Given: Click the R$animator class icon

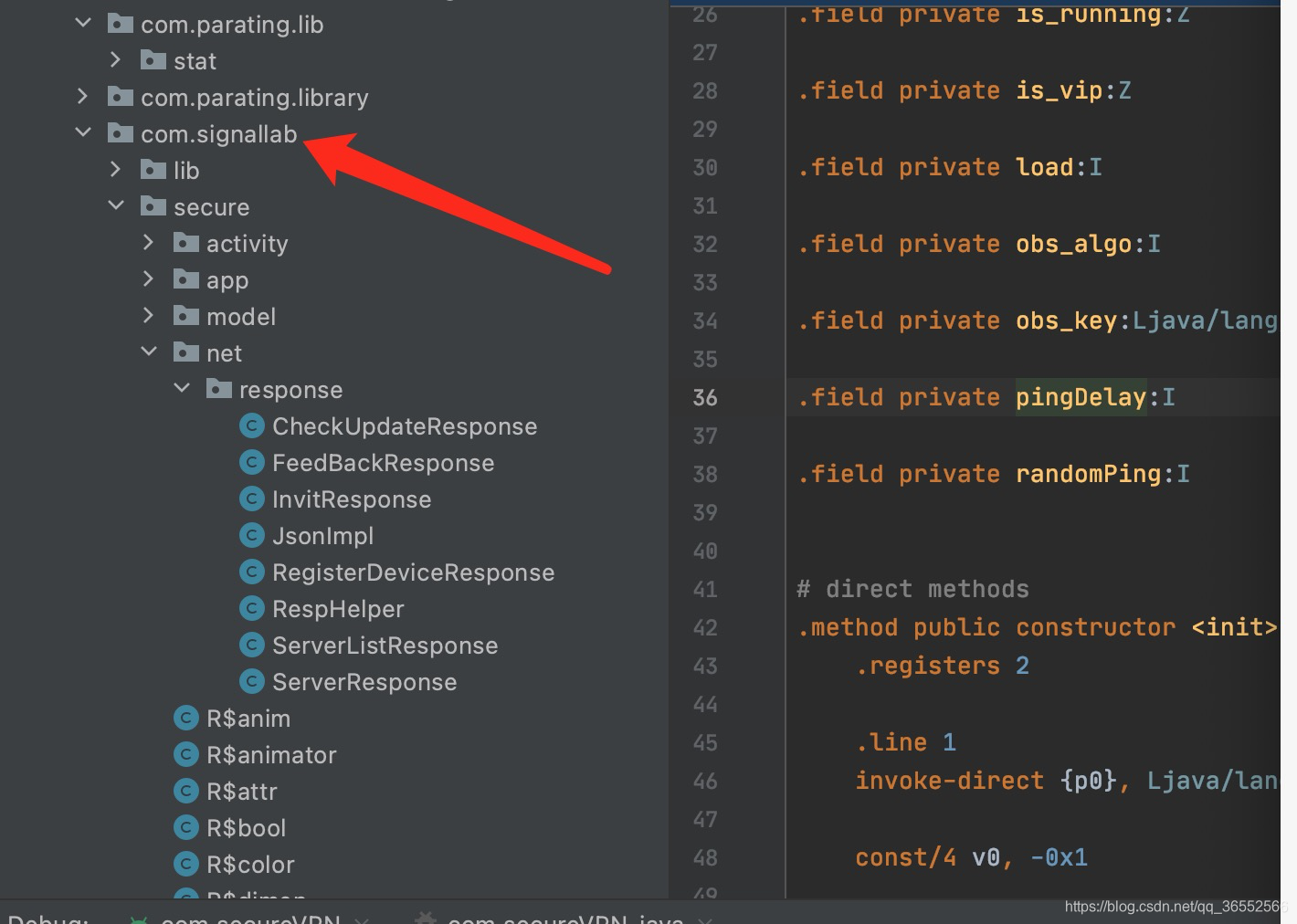Looking at the screenshot, I should point(186,754).
